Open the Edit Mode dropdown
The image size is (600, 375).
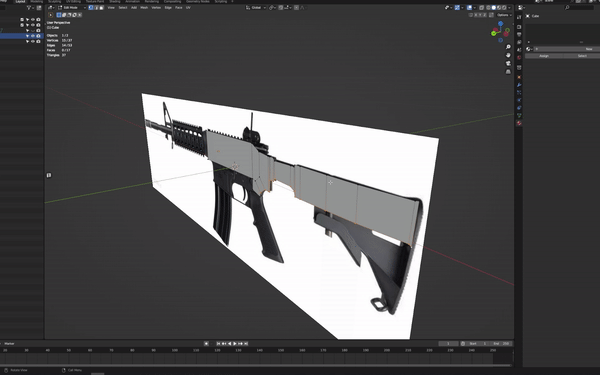point(72,8)
